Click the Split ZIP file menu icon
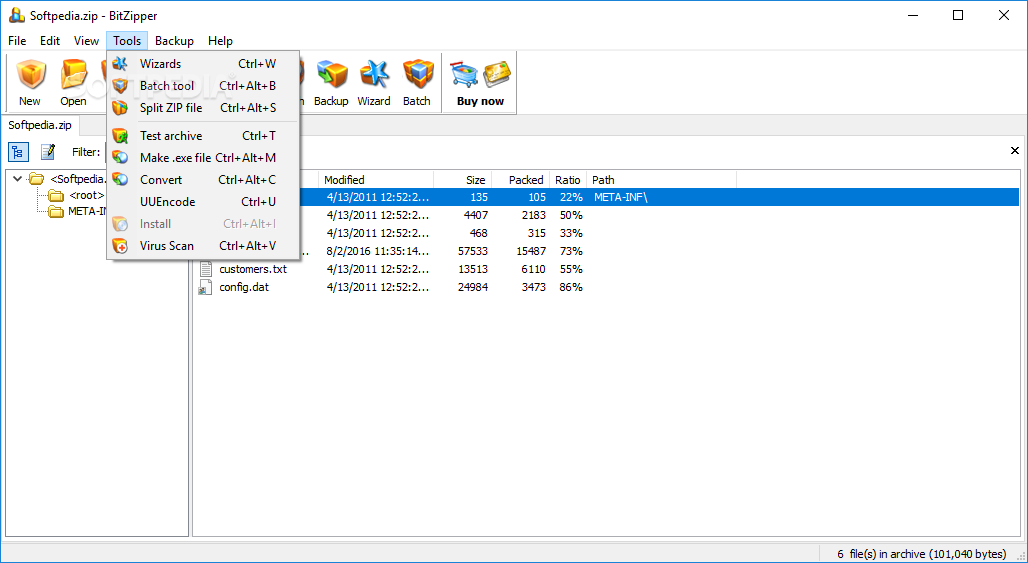This screenshot has height=563, width=1028. (x=120, y=107)
